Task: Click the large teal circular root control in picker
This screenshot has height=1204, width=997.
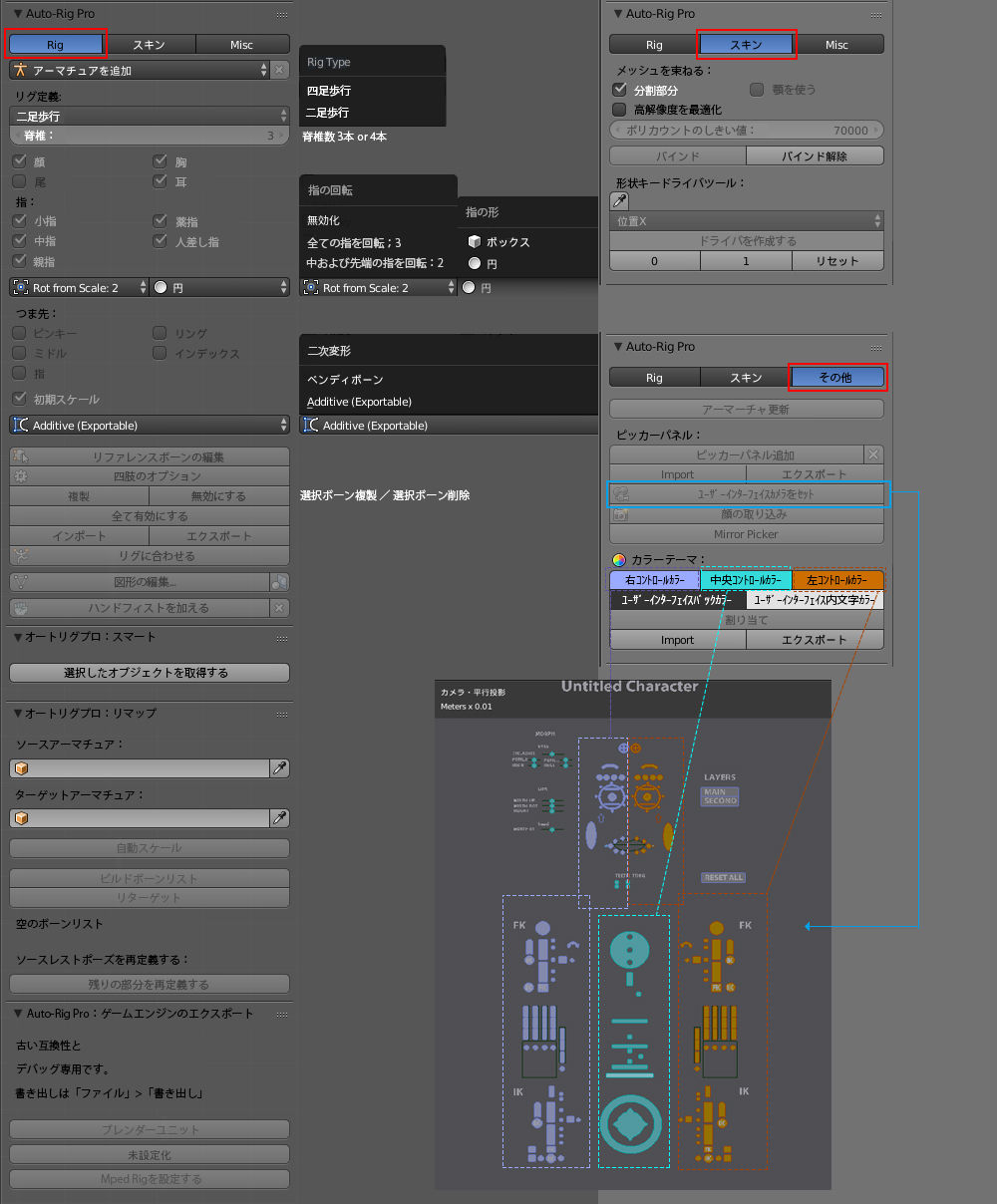Action: (x=630, y=1124)
